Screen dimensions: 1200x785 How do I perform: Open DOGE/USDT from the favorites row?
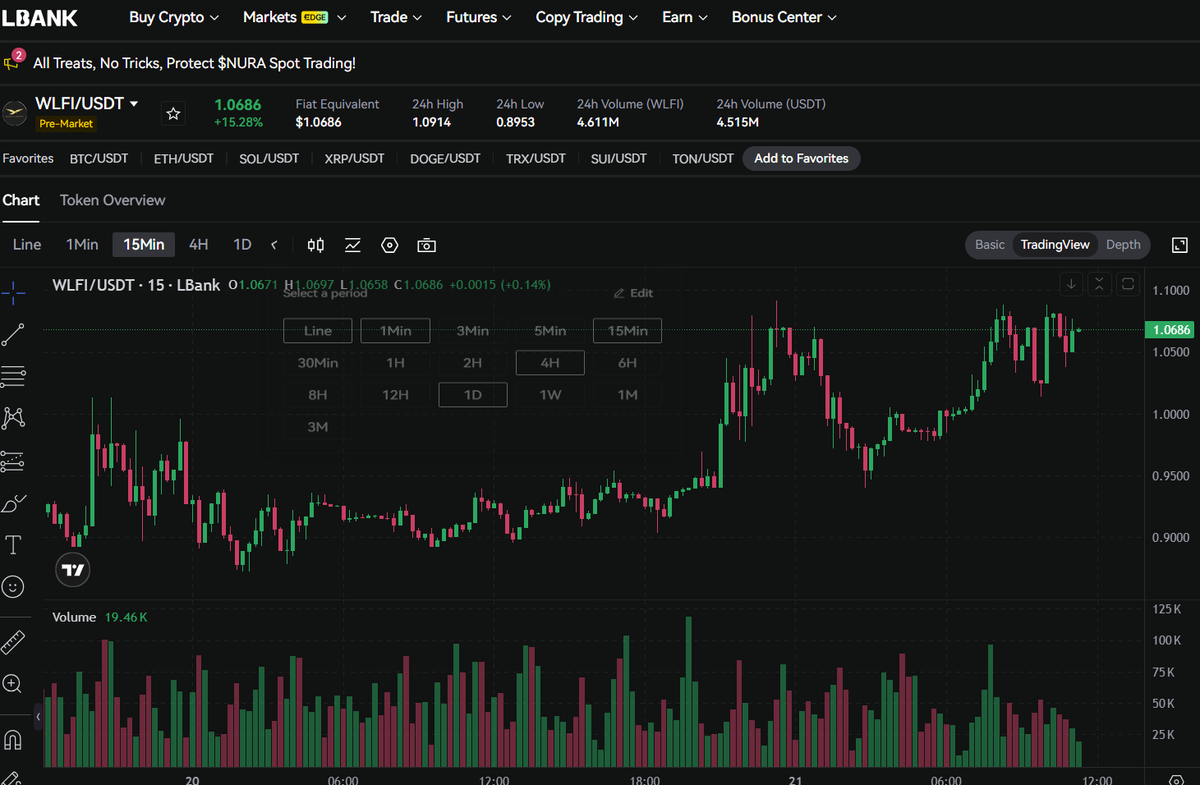445,158
